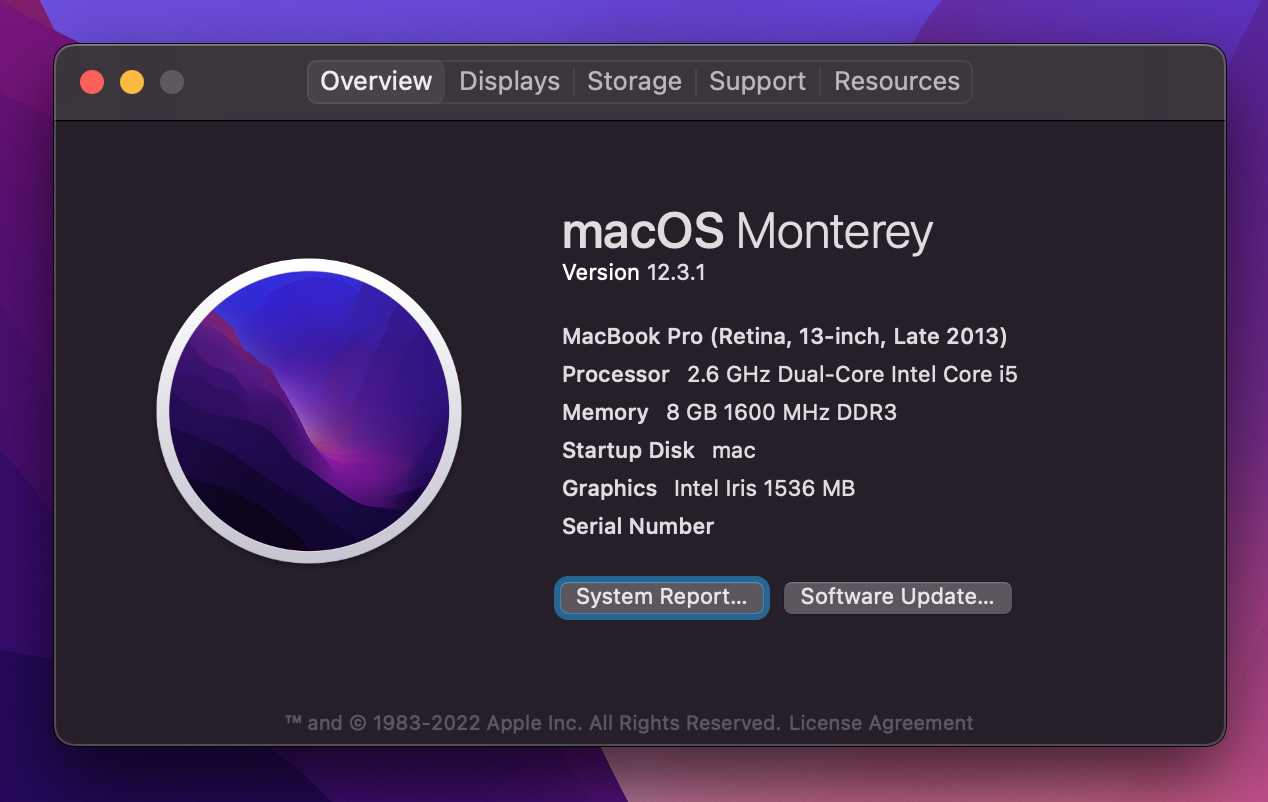Click the Intel Iris 1536 MB value
This screenshot has height=802, width=1268.
764,488
